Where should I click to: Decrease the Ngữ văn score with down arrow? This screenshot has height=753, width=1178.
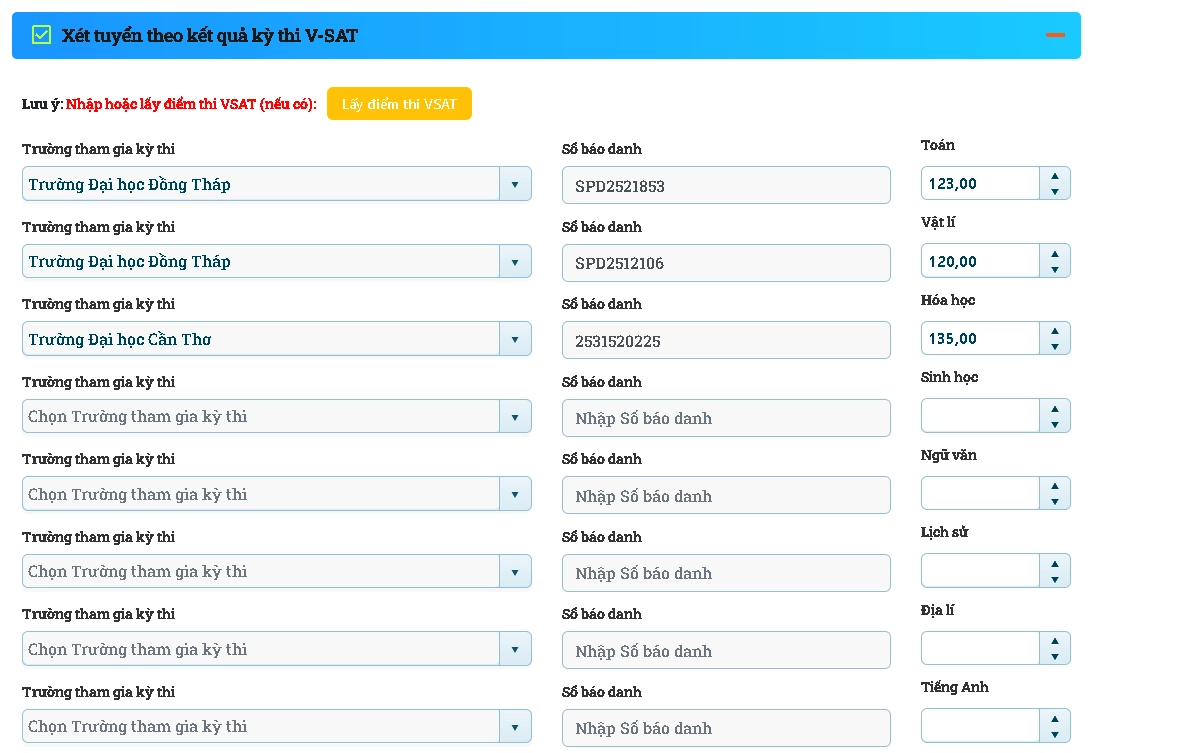pyautogui.click(x=1055, y=502)
